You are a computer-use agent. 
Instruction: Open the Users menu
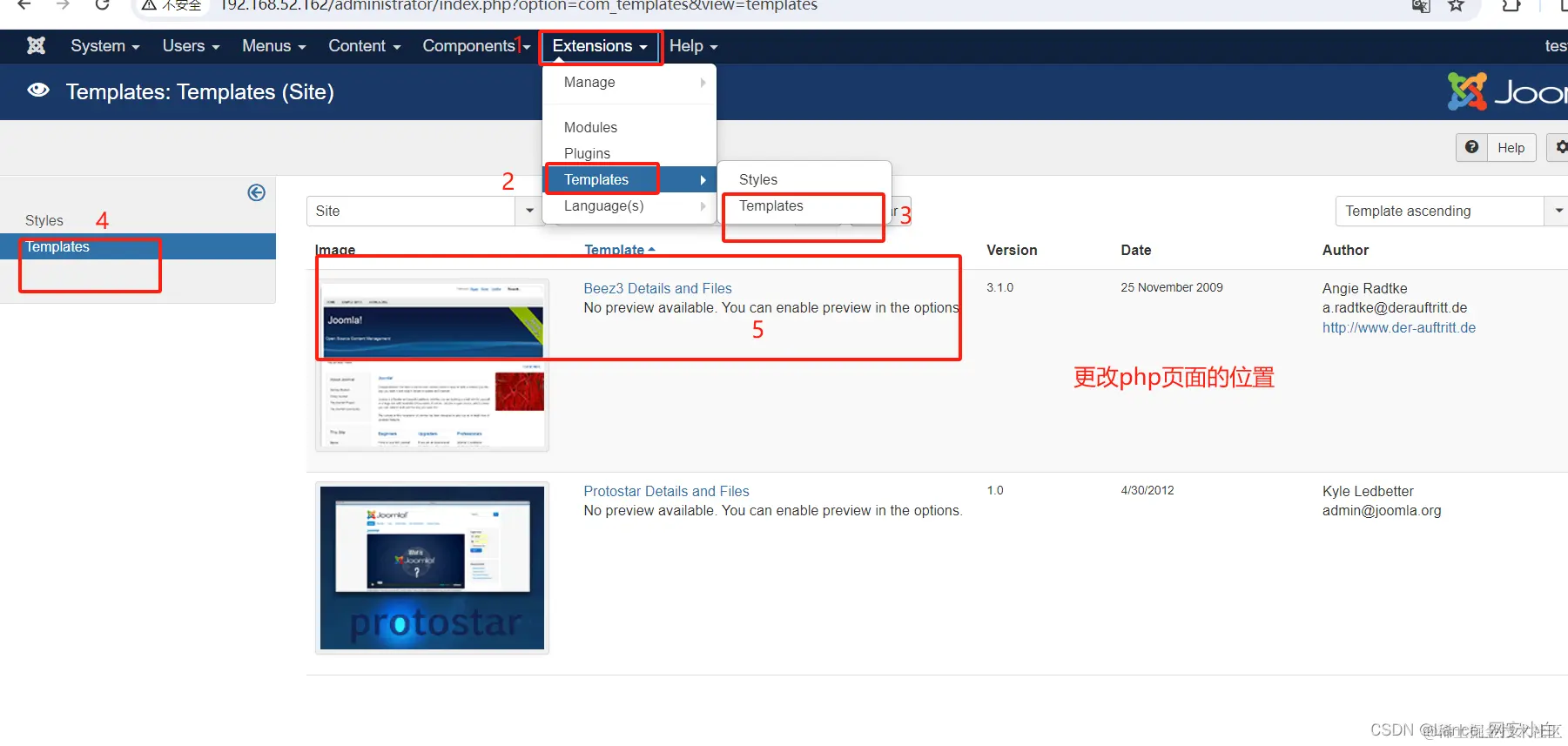(191, 46)
